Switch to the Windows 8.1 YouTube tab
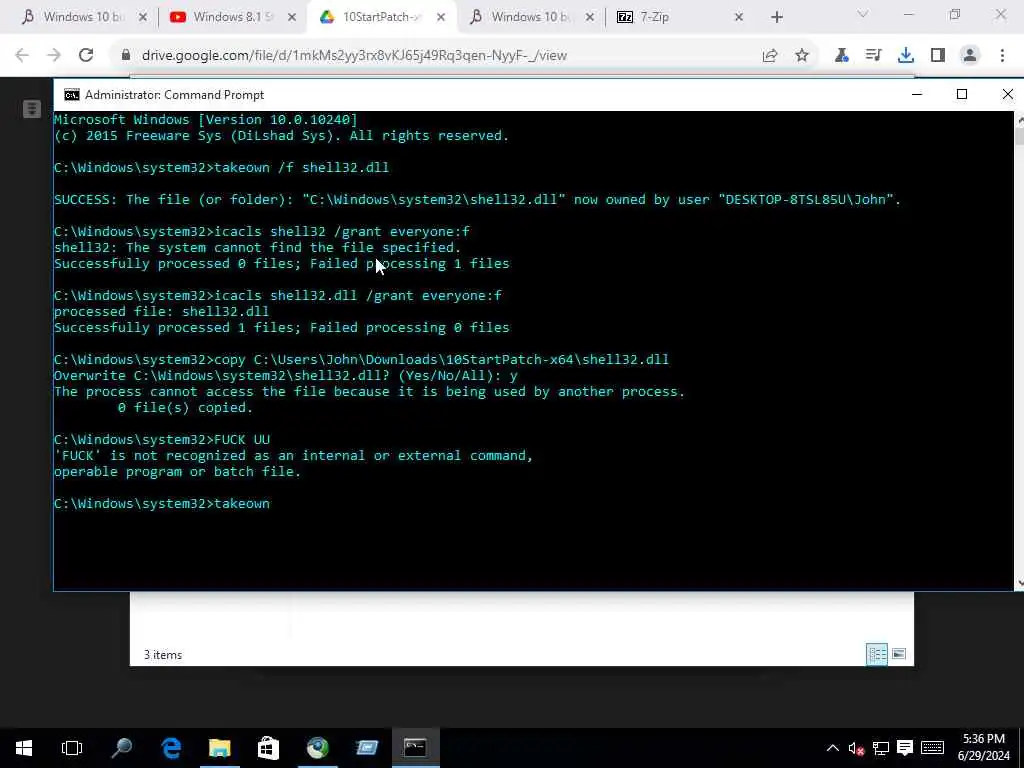1024x768 pixels. click(x=222, y=17)
